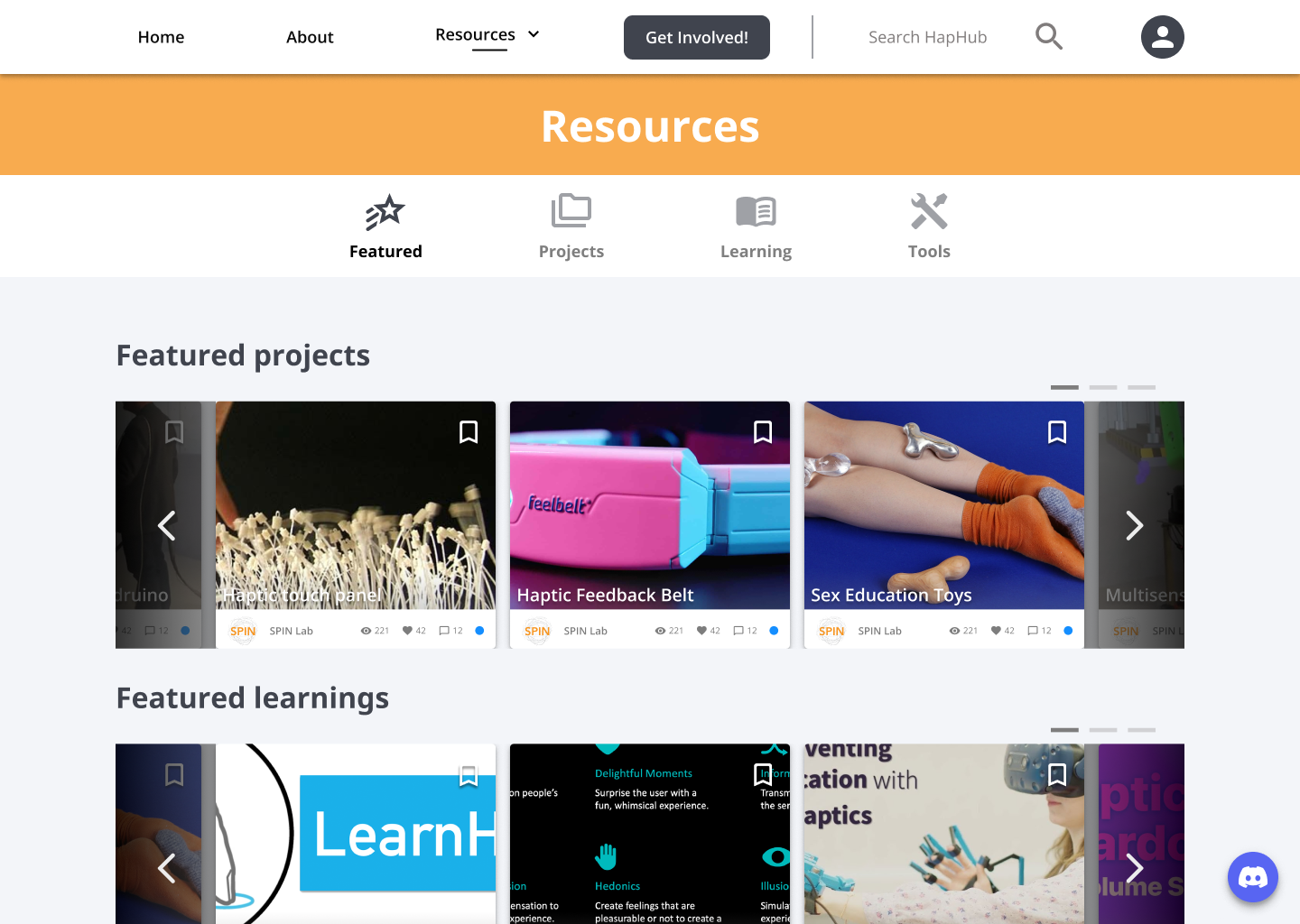Select the Featured shooting star icon
1300x924 pixels.
tap(385, 212)
